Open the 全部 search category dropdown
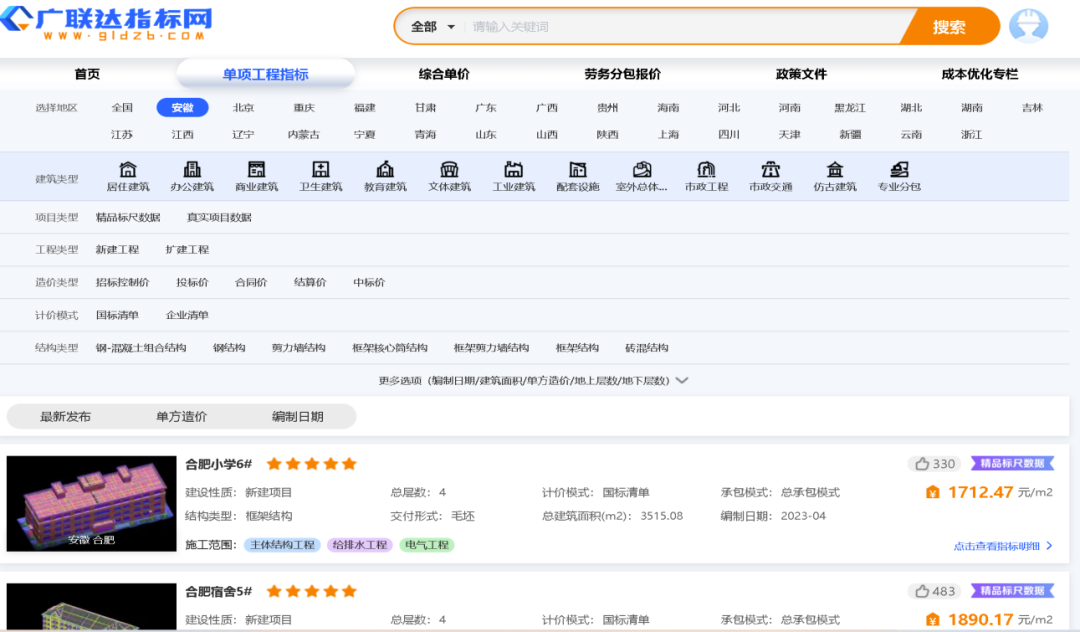 432,27
